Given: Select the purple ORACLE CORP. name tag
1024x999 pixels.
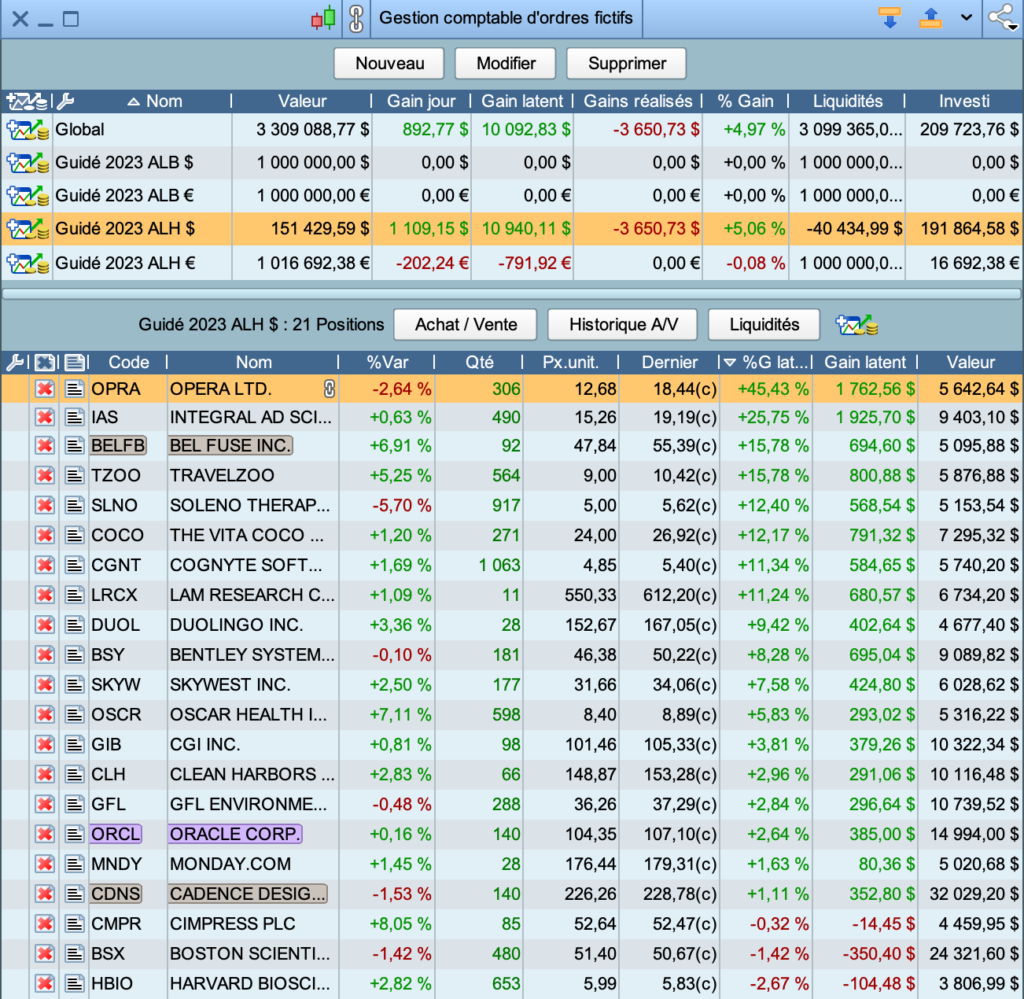Looking at the screenshot, I should tap(235, 834).
